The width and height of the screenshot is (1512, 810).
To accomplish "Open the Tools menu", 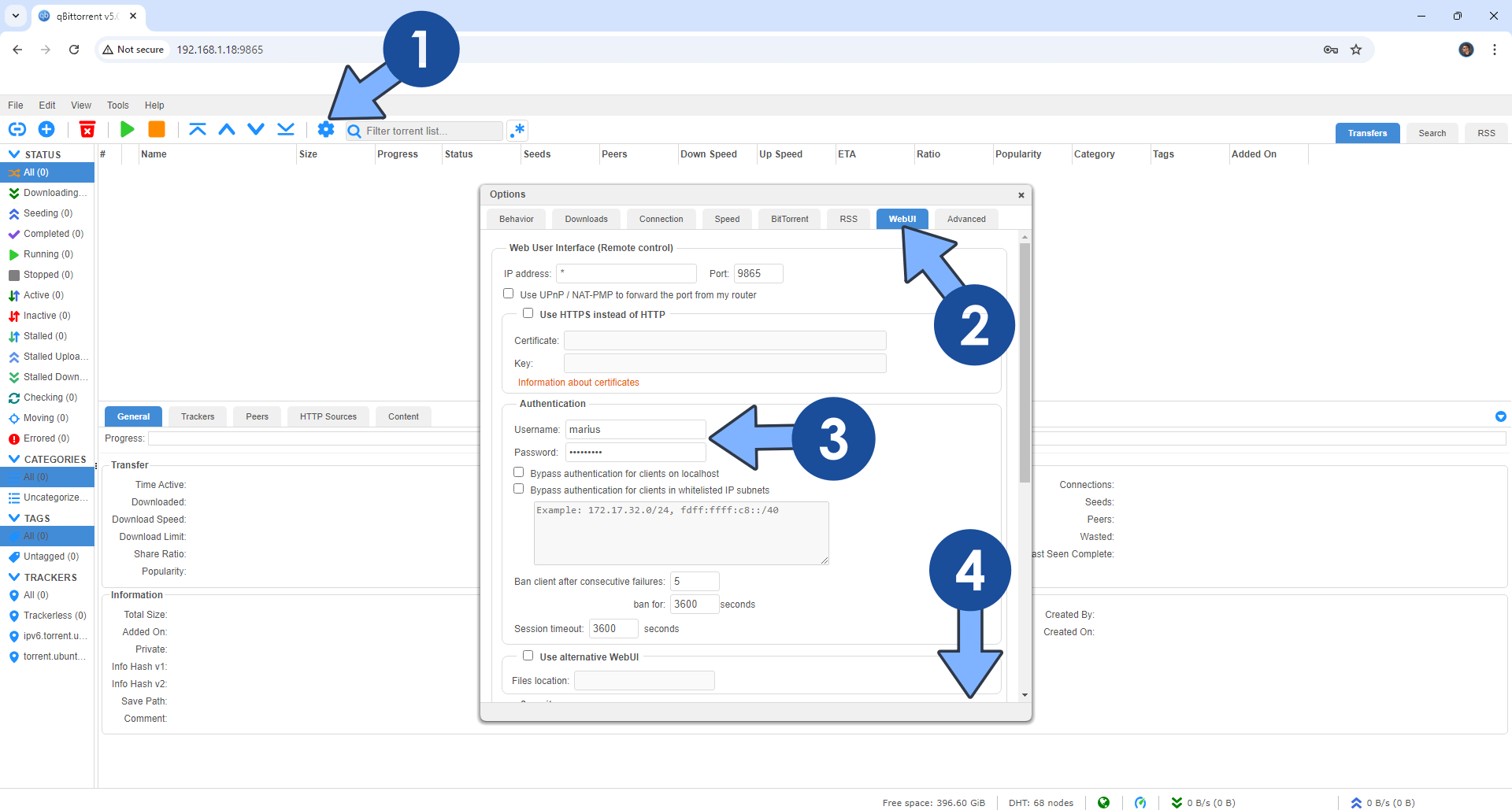I will click(118, 105).
